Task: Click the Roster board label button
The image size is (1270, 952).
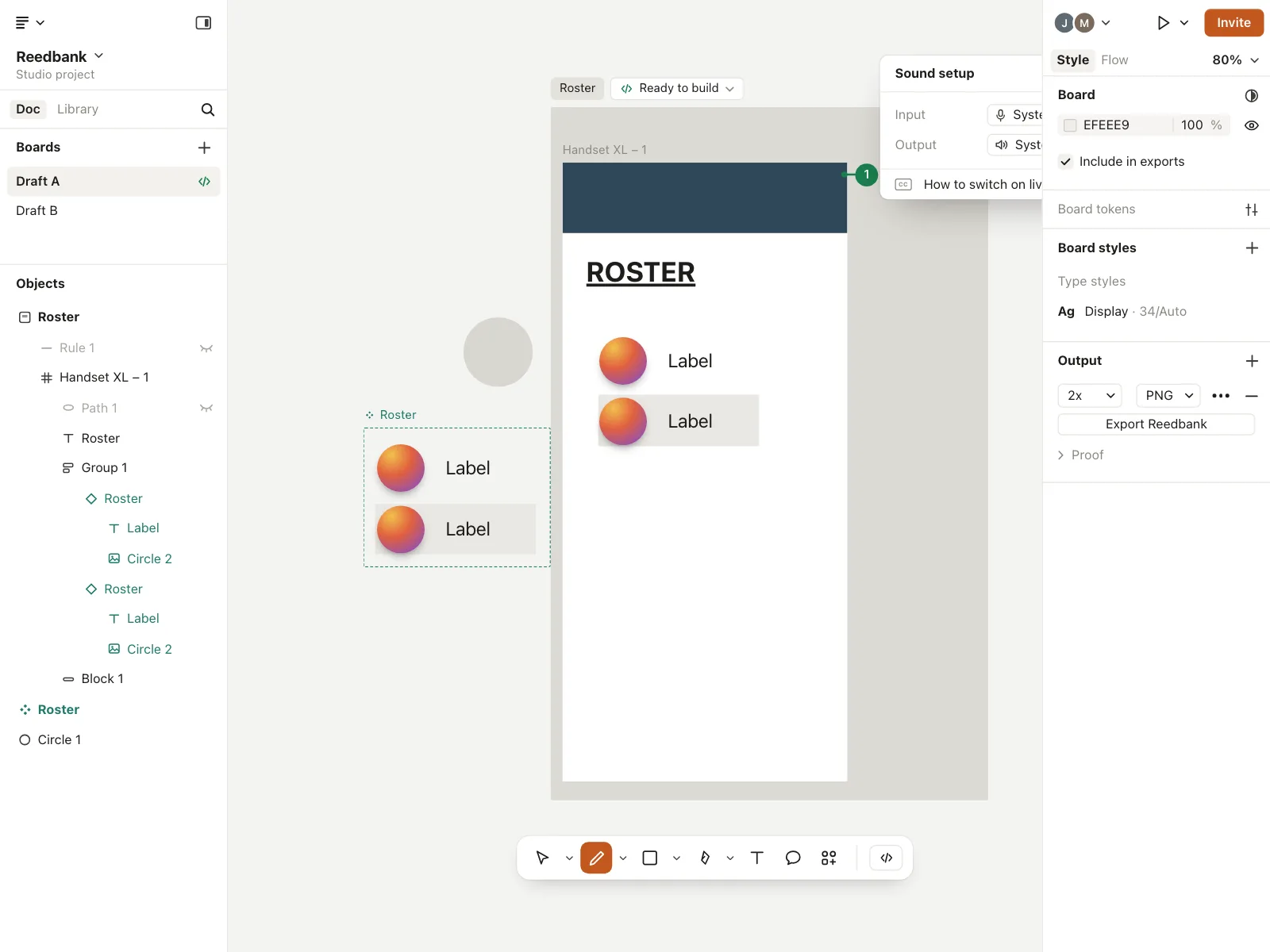Action: [x=577, y=88]
